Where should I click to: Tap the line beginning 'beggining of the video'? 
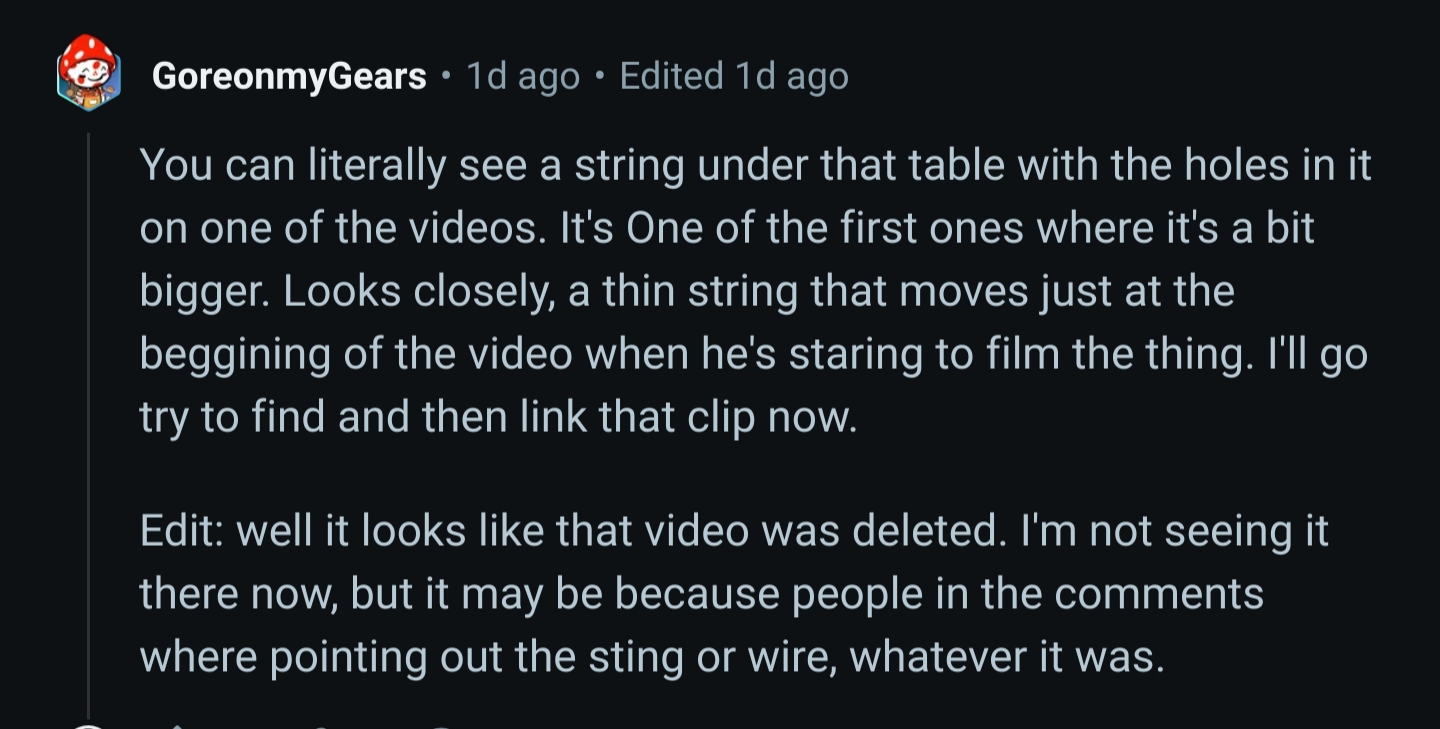pyautogui.click(x=753, y=355)
